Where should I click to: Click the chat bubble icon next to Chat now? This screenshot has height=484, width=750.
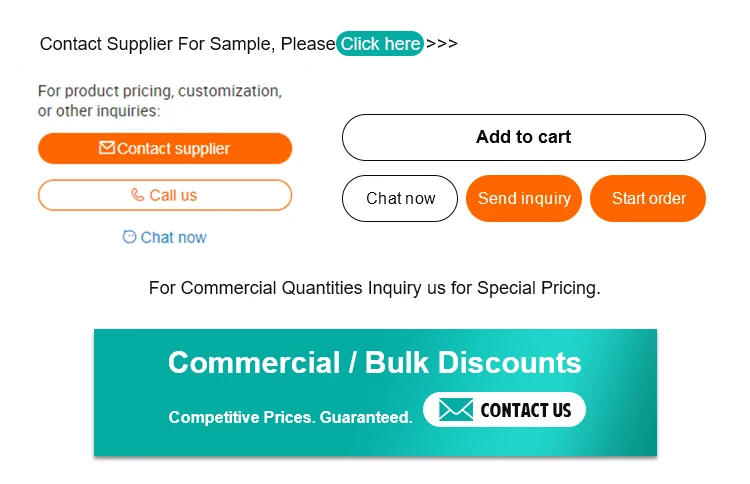click(x=129, y=236)
